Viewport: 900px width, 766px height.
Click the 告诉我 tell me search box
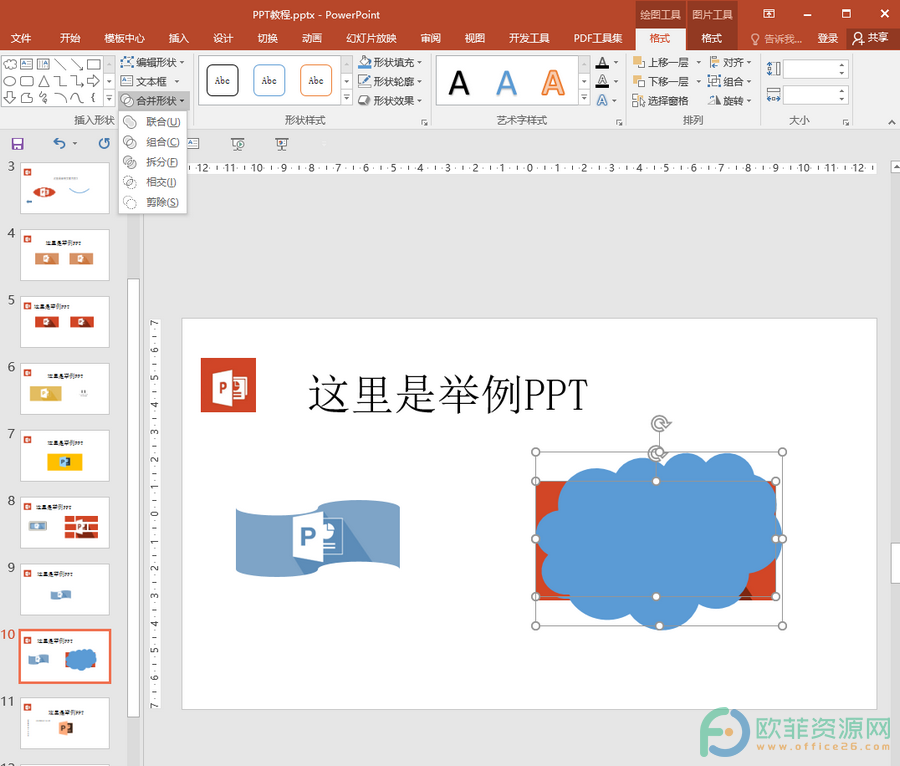[777, 38]
